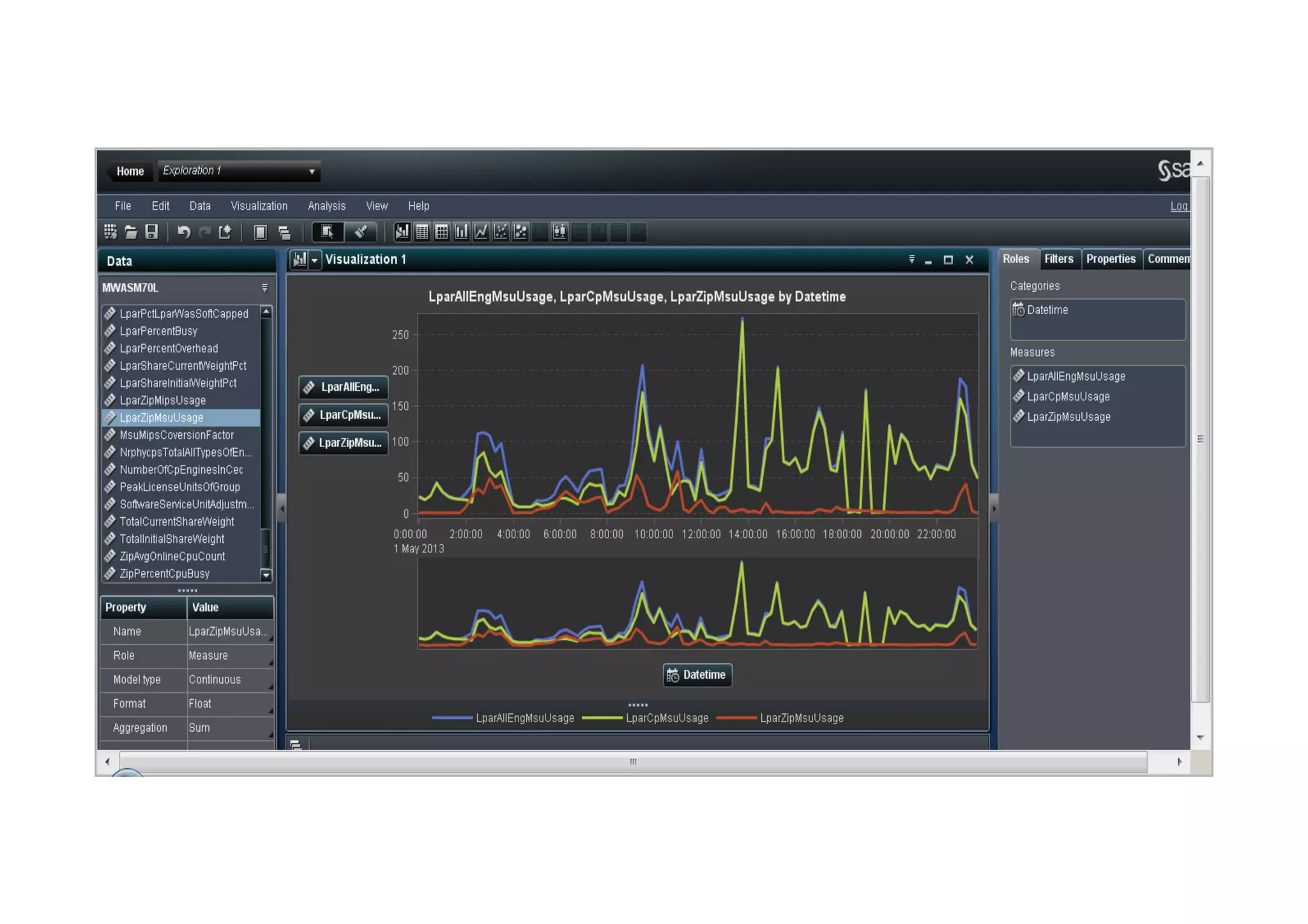Click the LparCpMsu measure button

pyautogui.click(x=344, y=415)
